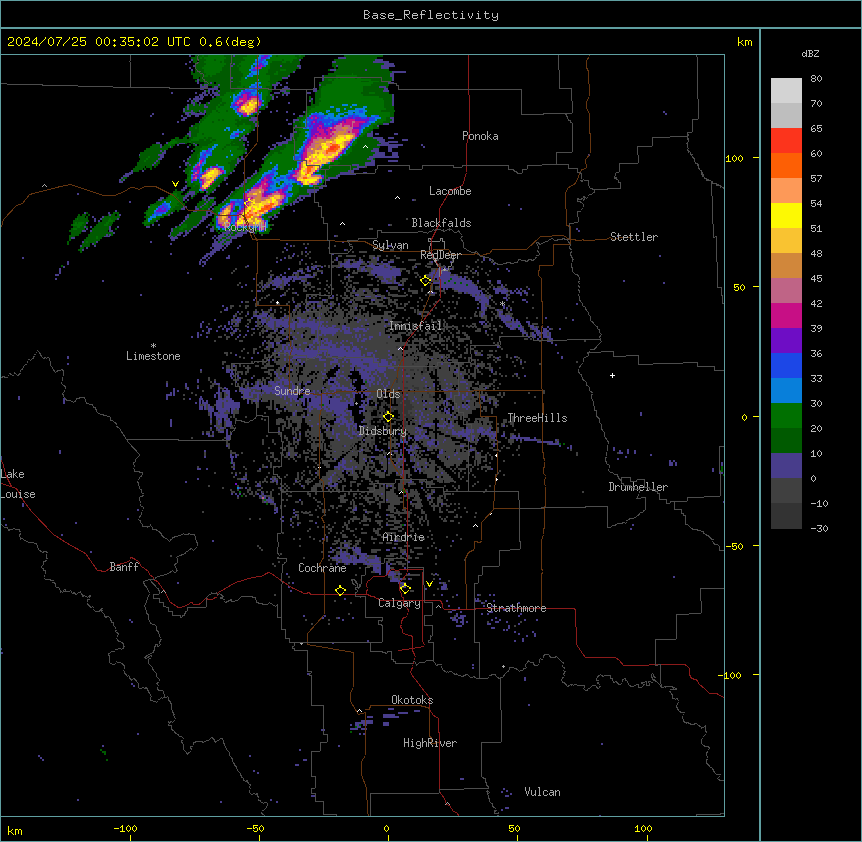
Task: Click the asterisk marker above Limestone
Action: (x=153, y=346)
